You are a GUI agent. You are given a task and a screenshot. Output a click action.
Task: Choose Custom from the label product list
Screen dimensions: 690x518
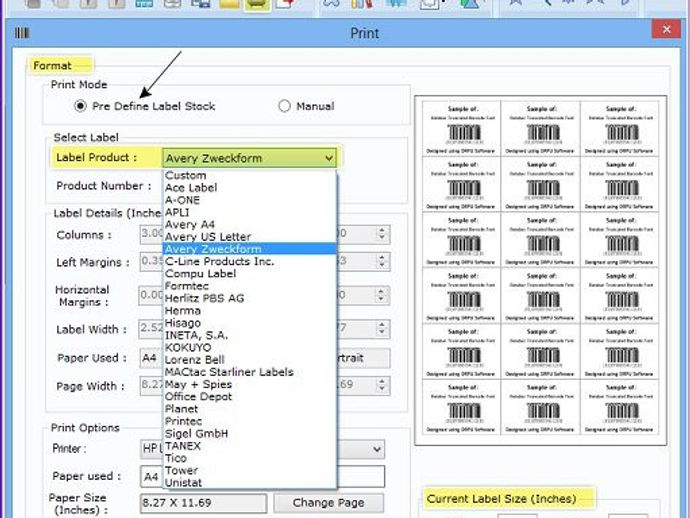[250, 175]
